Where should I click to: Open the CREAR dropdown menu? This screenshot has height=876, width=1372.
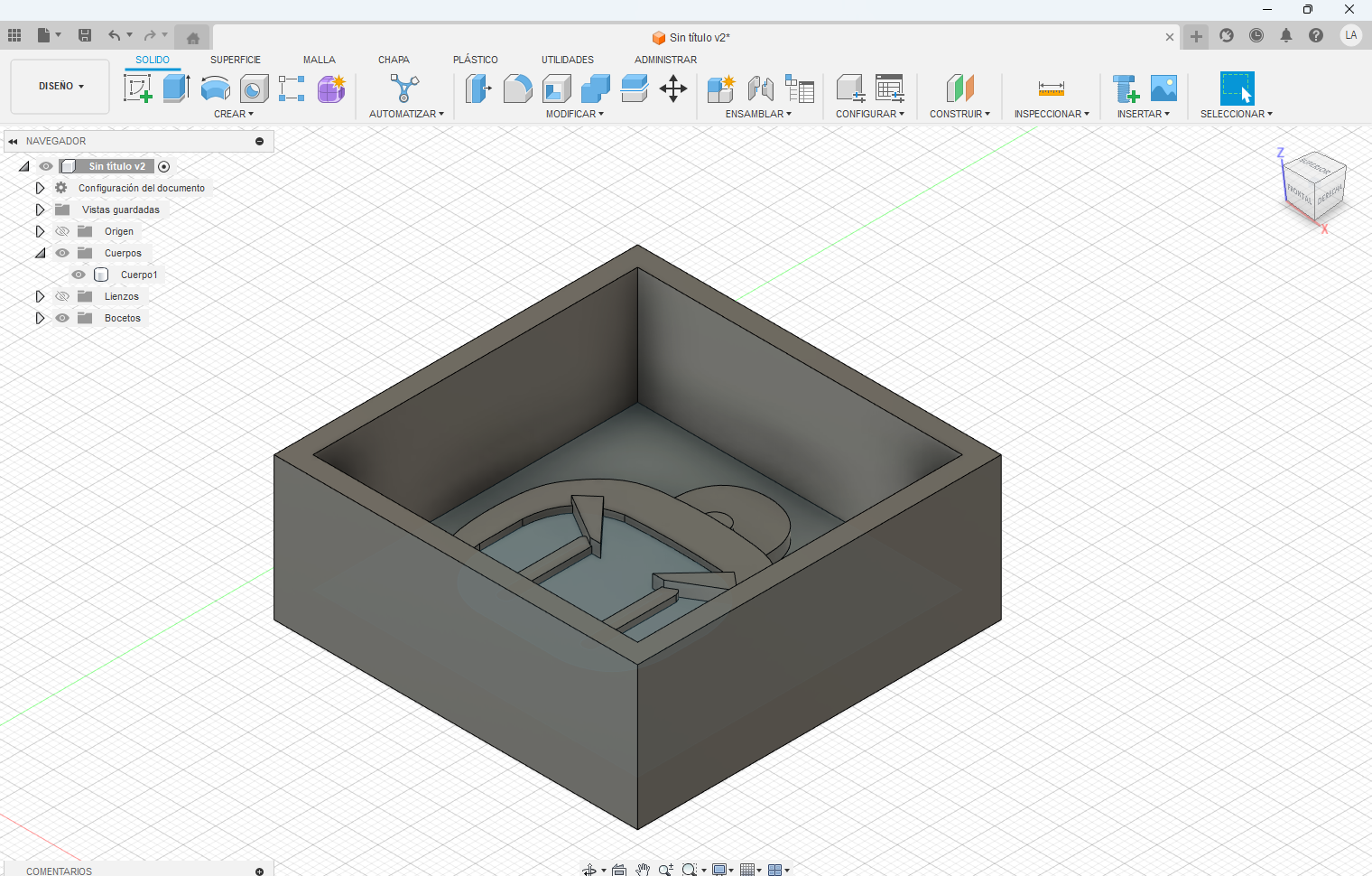234,114
